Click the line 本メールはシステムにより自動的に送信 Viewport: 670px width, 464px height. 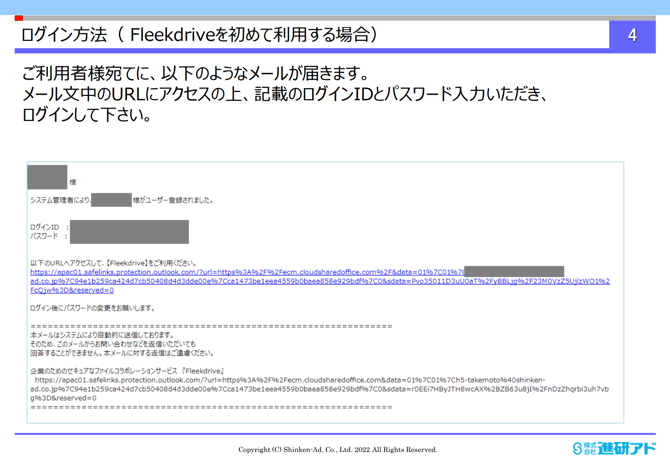[x=102, y=335]
